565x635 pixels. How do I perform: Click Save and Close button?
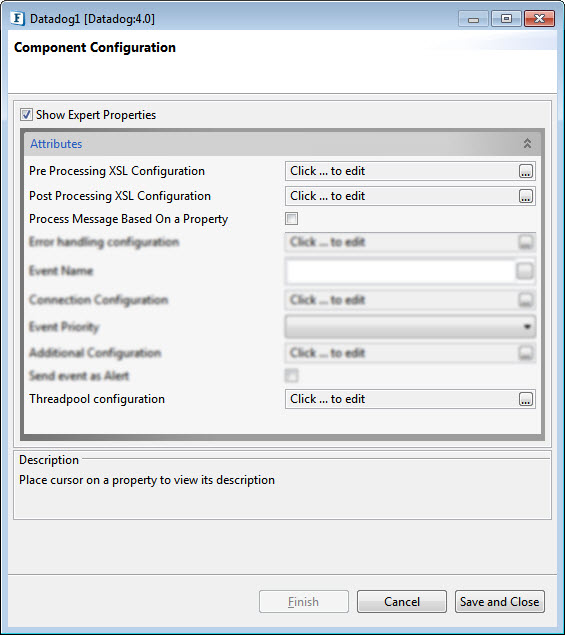point(499,601)
